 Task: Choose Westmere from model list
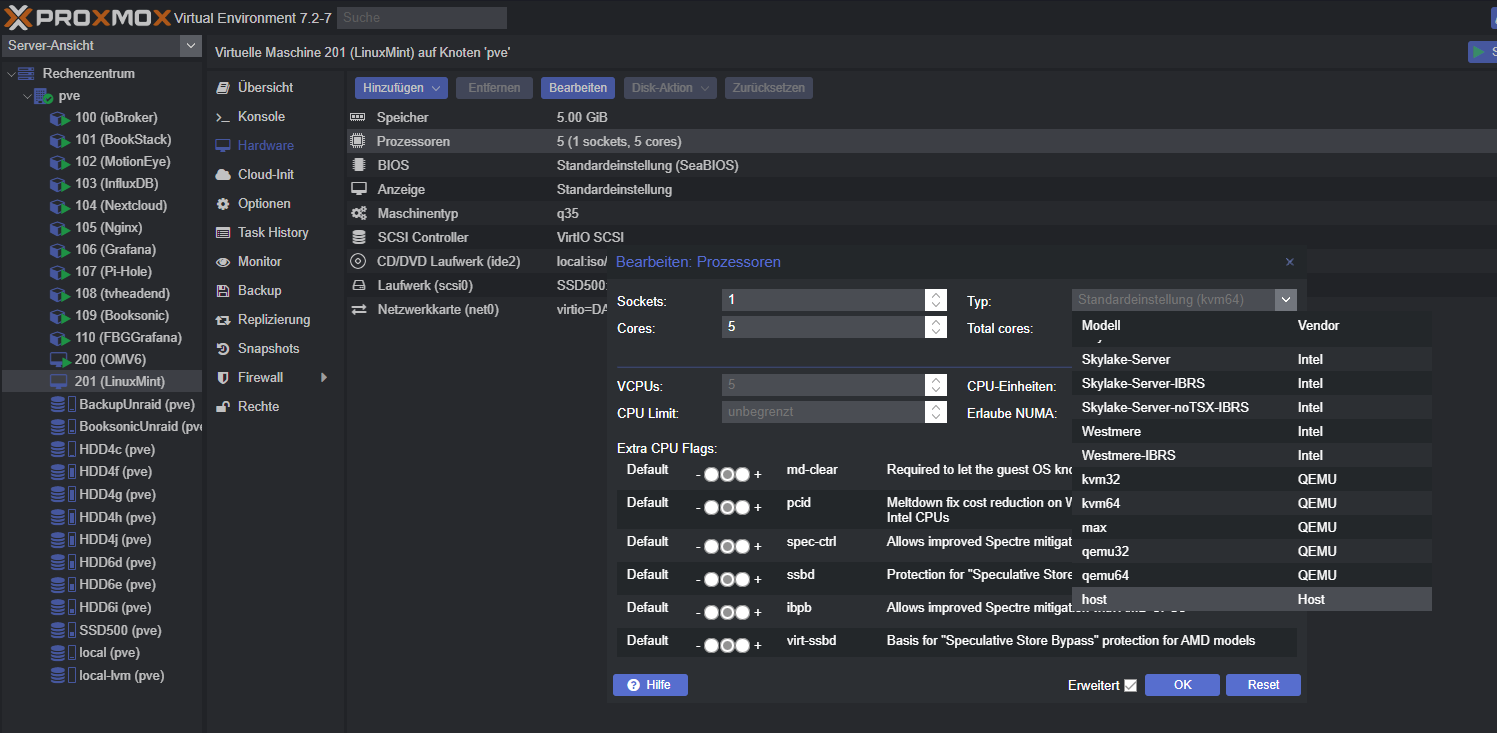(1252, 432)
